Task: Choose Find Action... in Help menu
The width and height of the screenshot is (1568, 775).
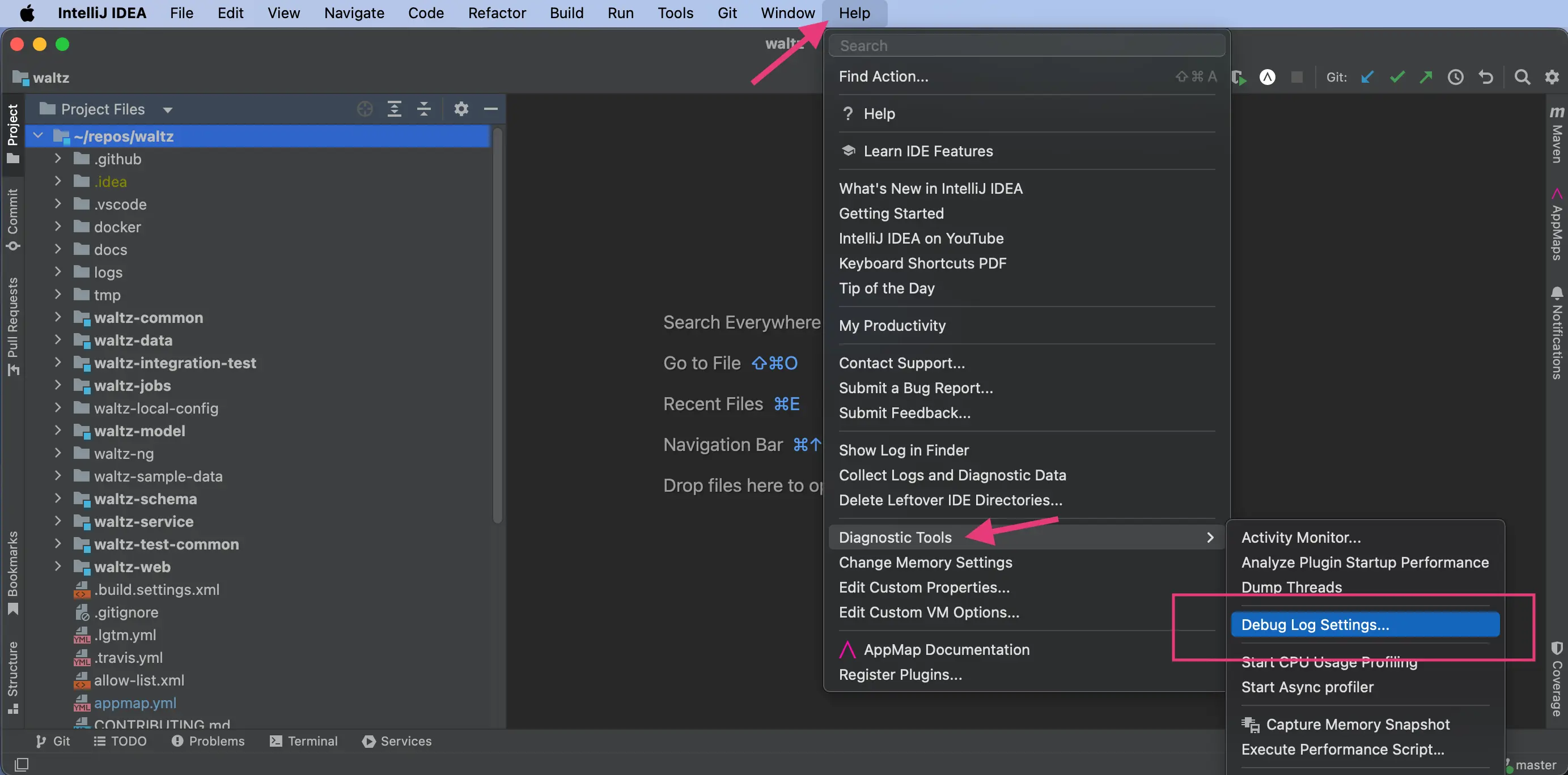Action: [1026, 76]
